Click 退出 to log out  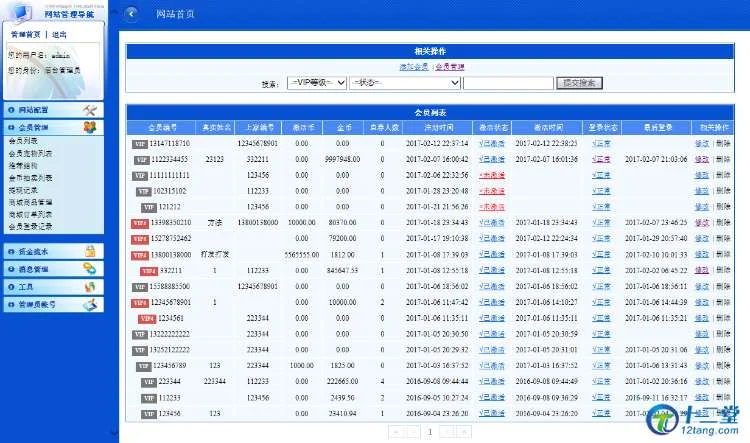[x=59, y=34]
